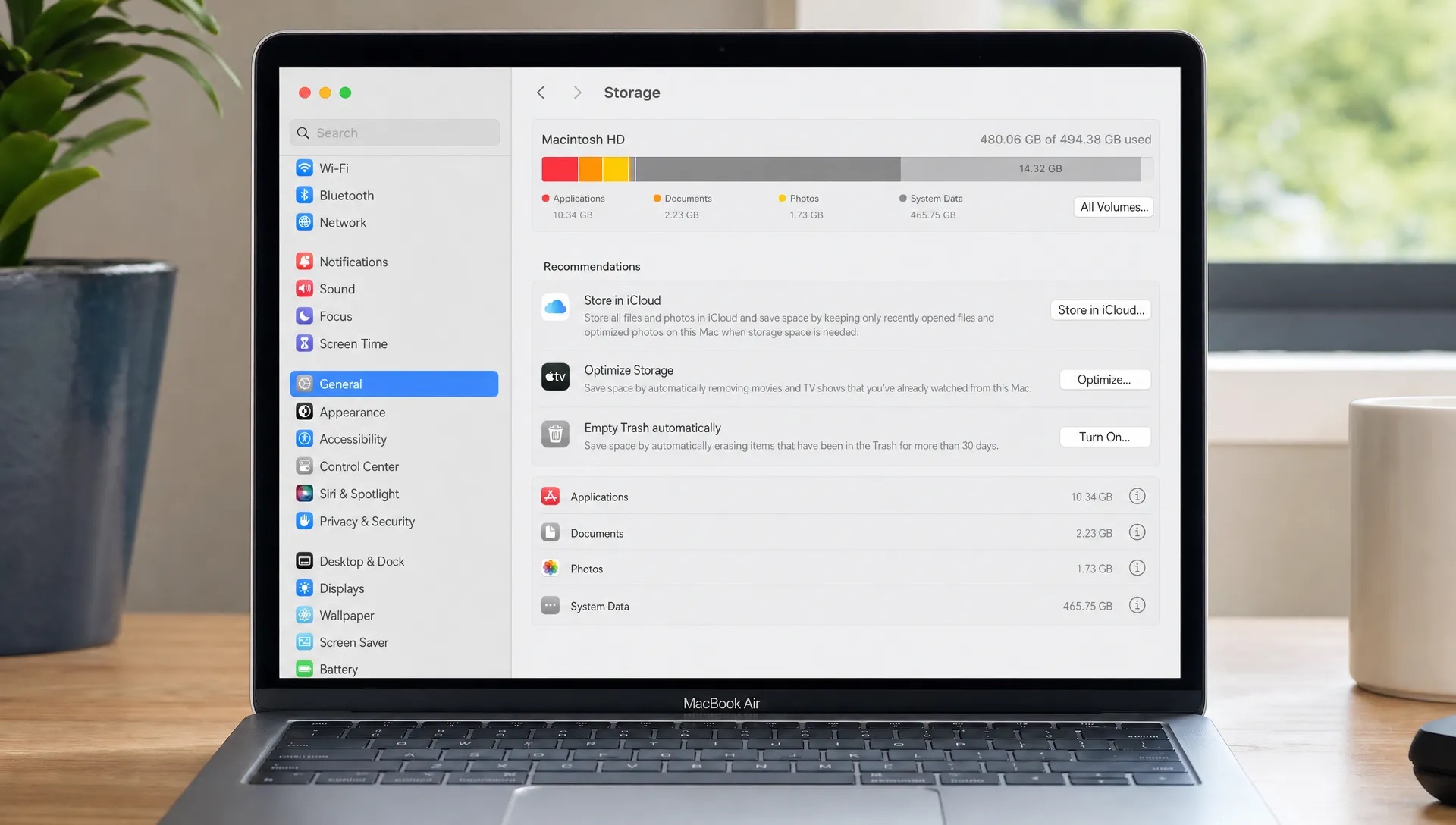
Task: Click the App Store icon in Applications row
Action: pos(551,497)
